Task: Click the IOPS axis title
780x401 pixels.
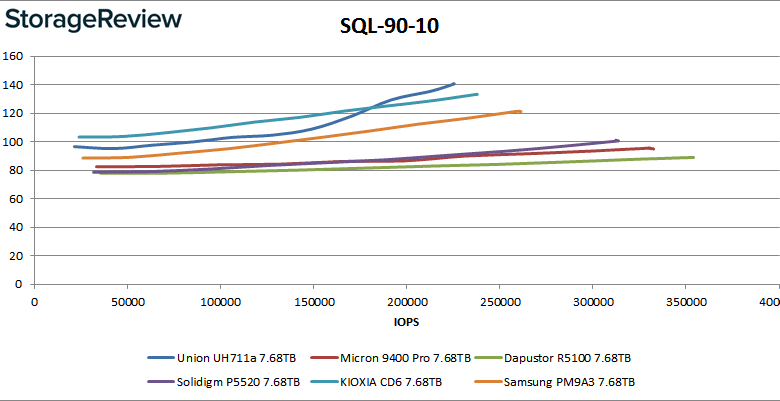Action: [405, 322]
